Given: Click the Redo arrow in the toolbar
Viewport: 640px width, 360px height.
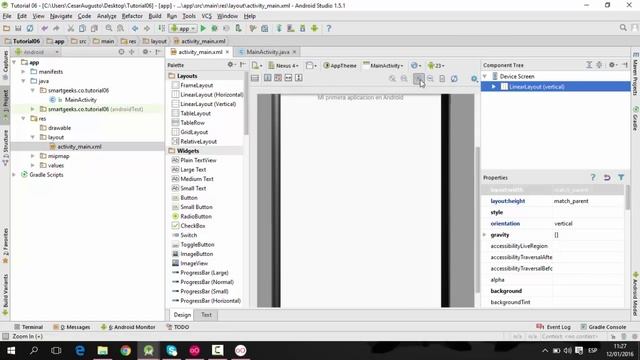Looking at the screenshot, I should tap(56, 28).
